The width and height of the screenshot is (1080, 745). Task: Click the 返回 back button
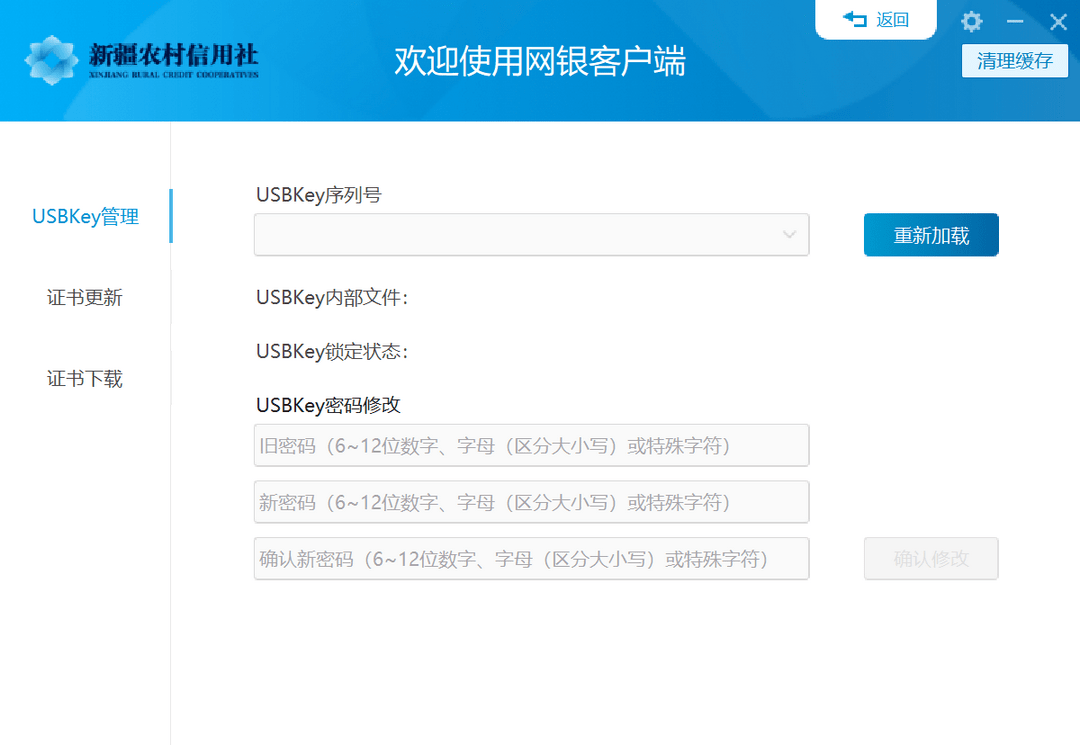coord(875,19)
